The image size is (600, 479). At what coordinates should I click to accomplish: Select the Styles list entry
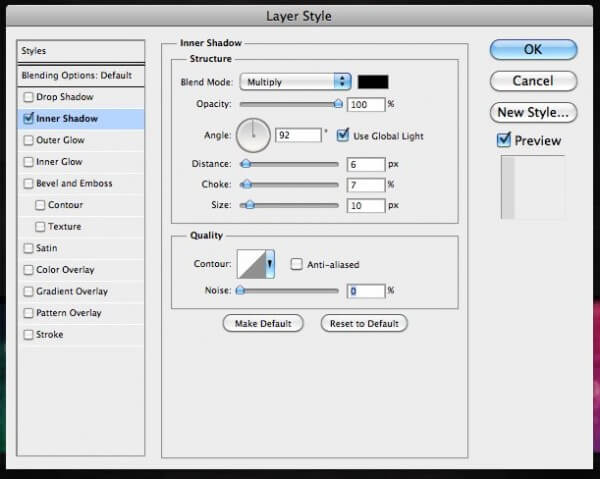(x=81, y=51)
